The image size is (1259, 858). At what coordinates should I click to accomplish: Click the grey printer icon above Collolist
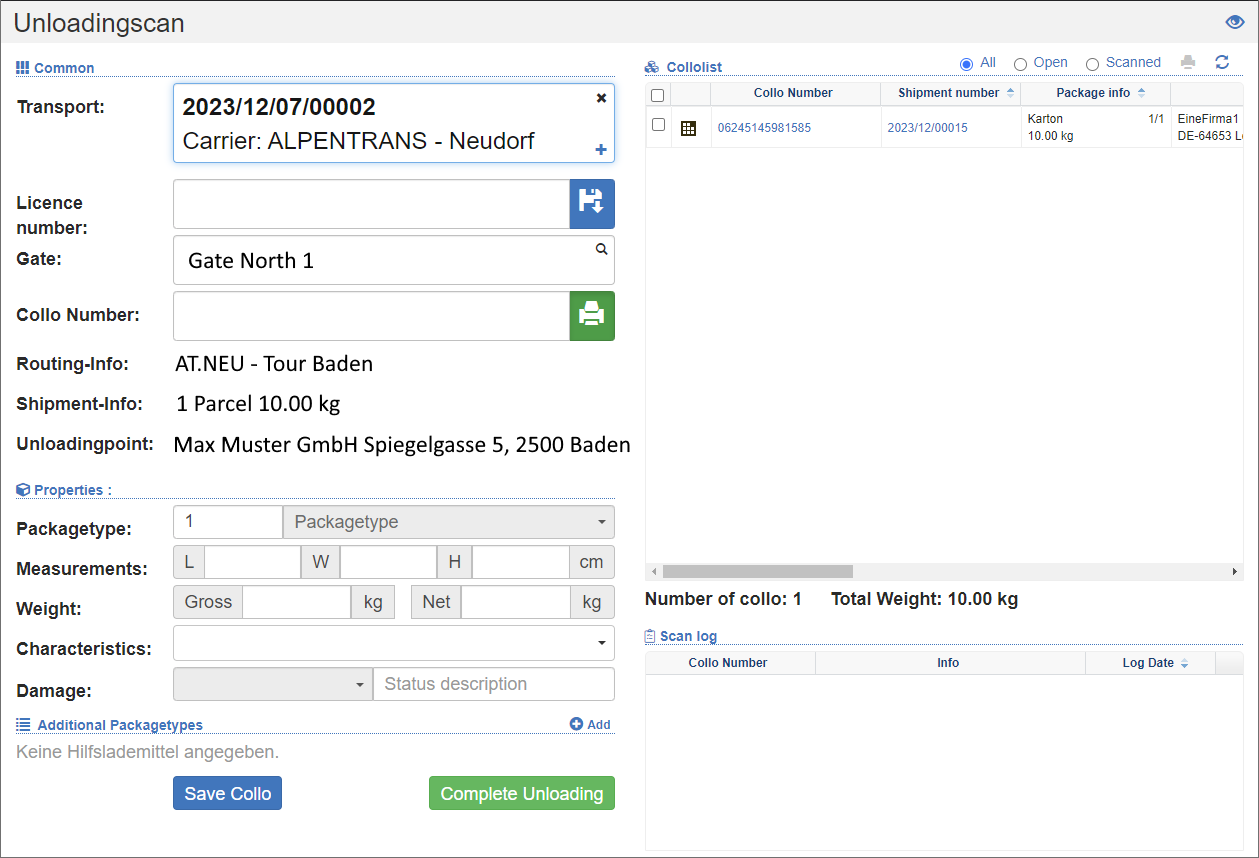tap(1188, 62)
